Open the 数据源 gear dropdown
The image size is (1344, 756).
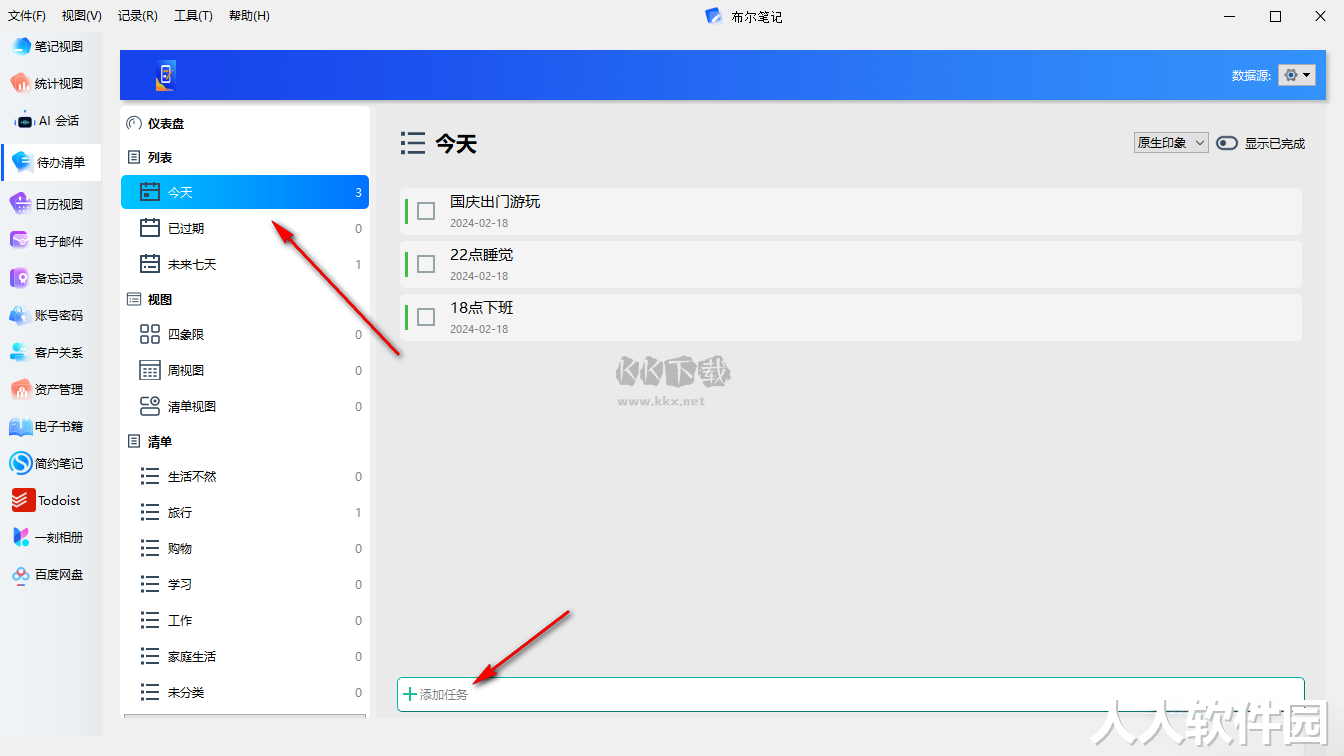tap(1296, 75)
